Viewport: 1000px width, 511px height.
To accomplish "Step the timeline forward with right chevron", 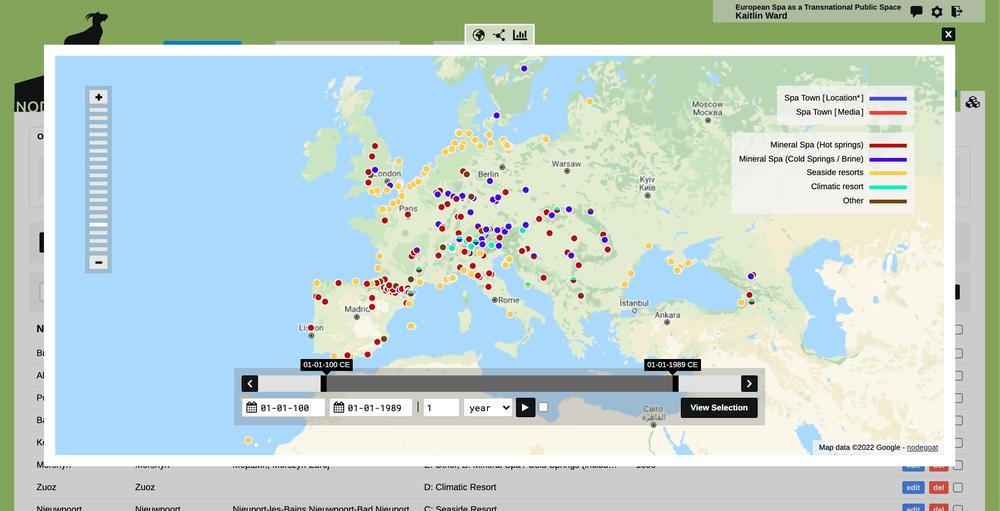I will click(749, 383).
